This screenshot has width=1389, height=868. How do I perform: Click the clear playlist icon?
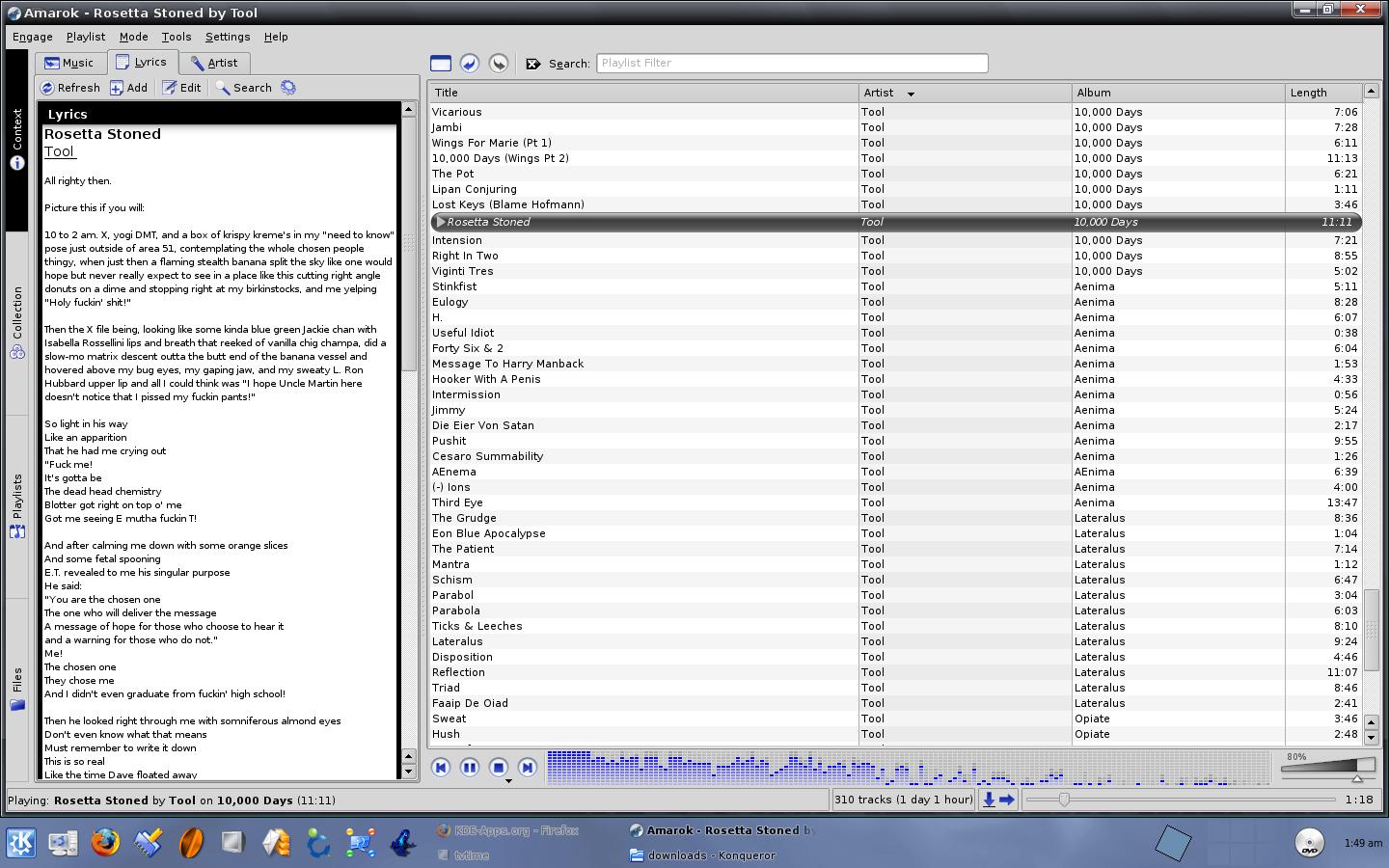441,64
